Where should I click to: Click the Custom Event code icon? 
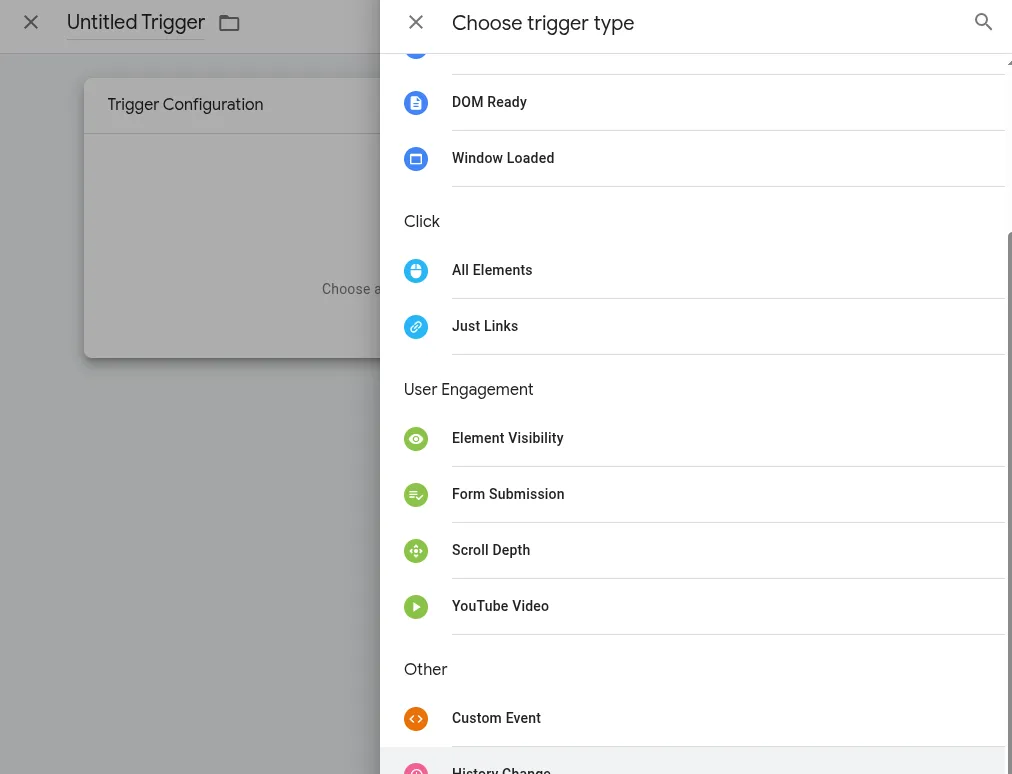tap(416, 718)
